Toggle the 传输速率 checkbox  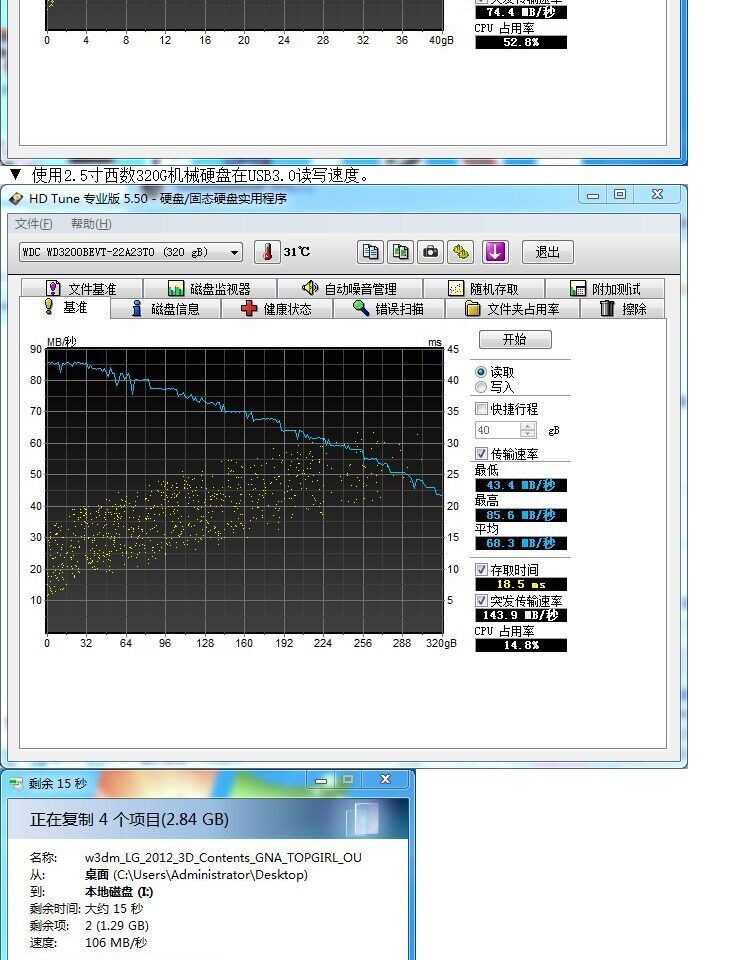[x=482, y=454]
